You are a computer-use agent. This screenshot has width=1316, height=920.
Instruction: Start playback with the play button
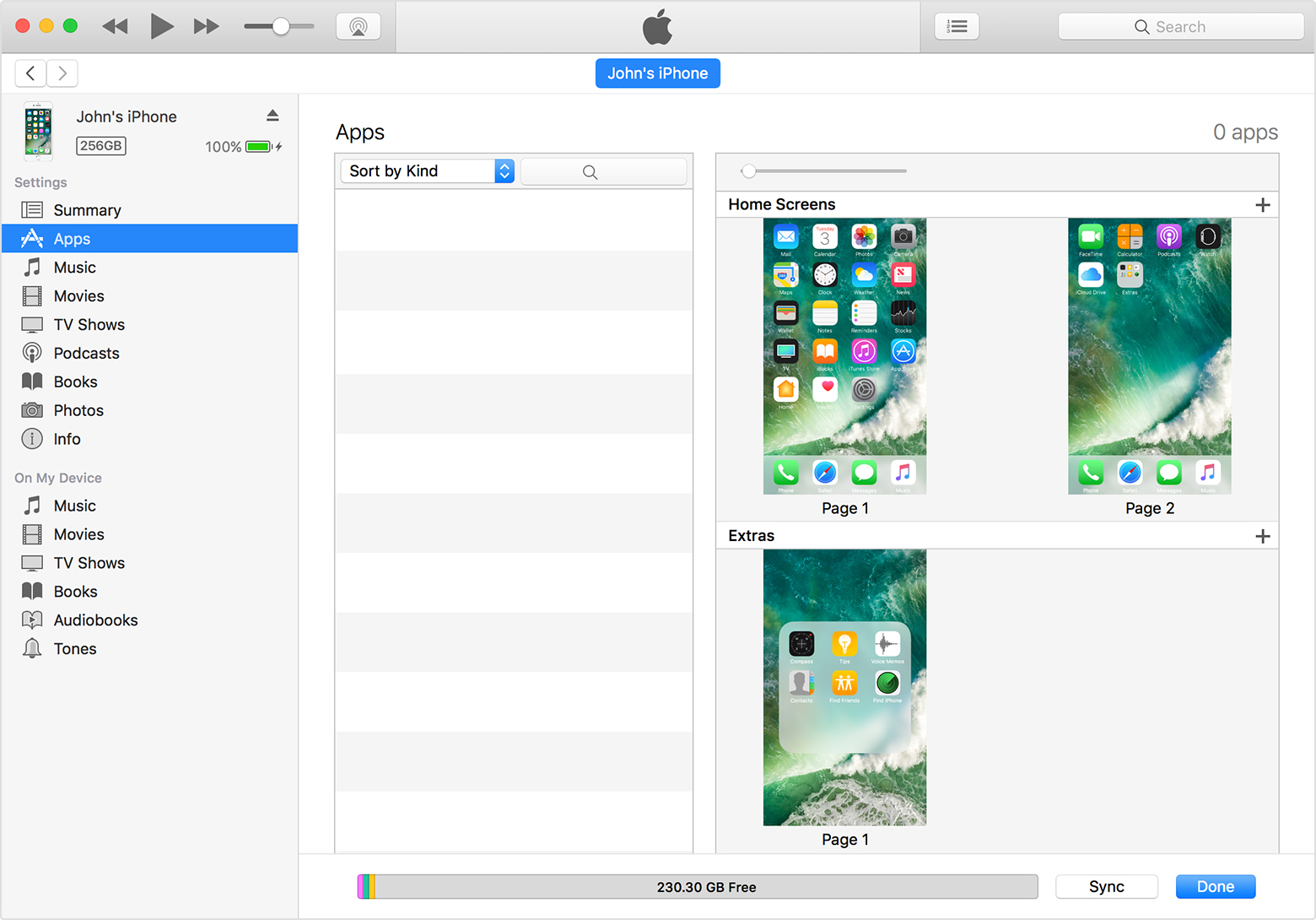click(x=161, y=26)
